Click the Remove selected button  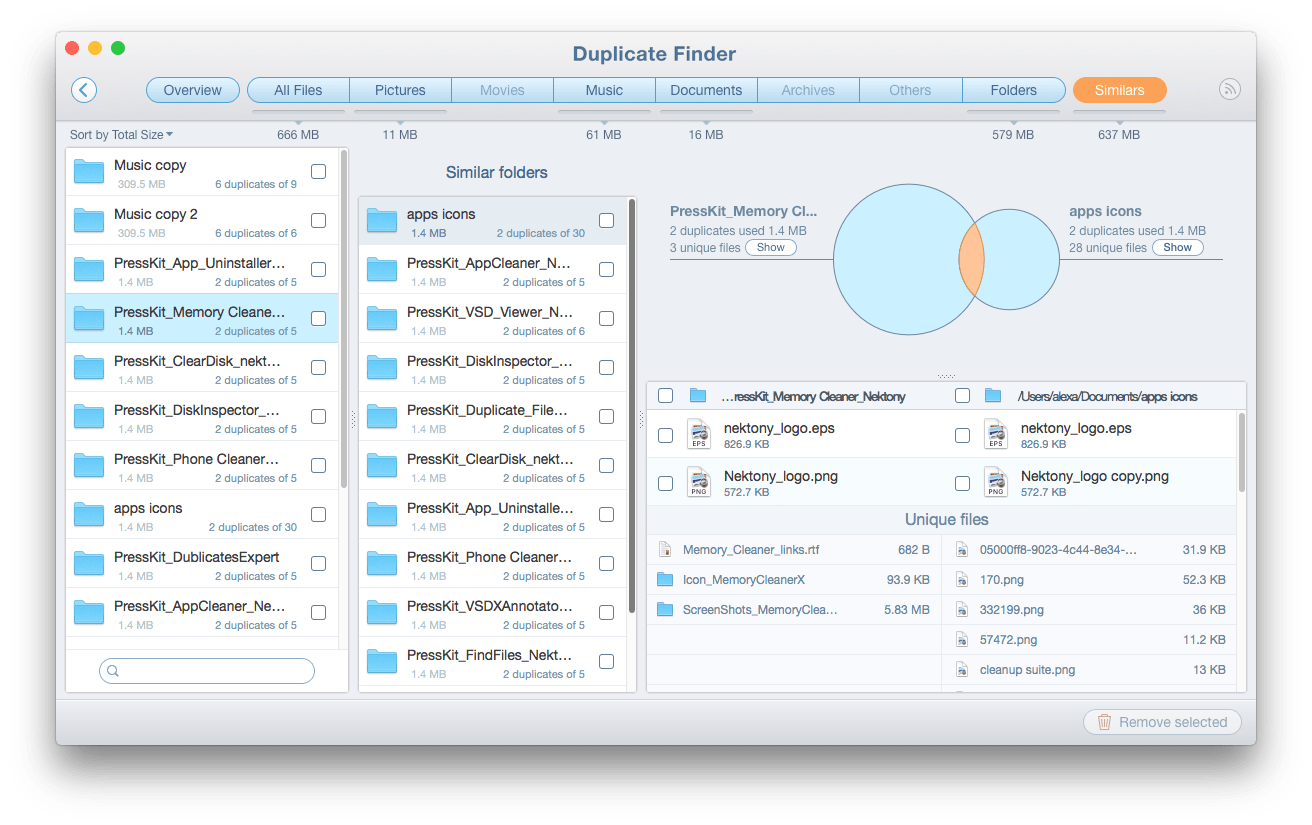1162,722
